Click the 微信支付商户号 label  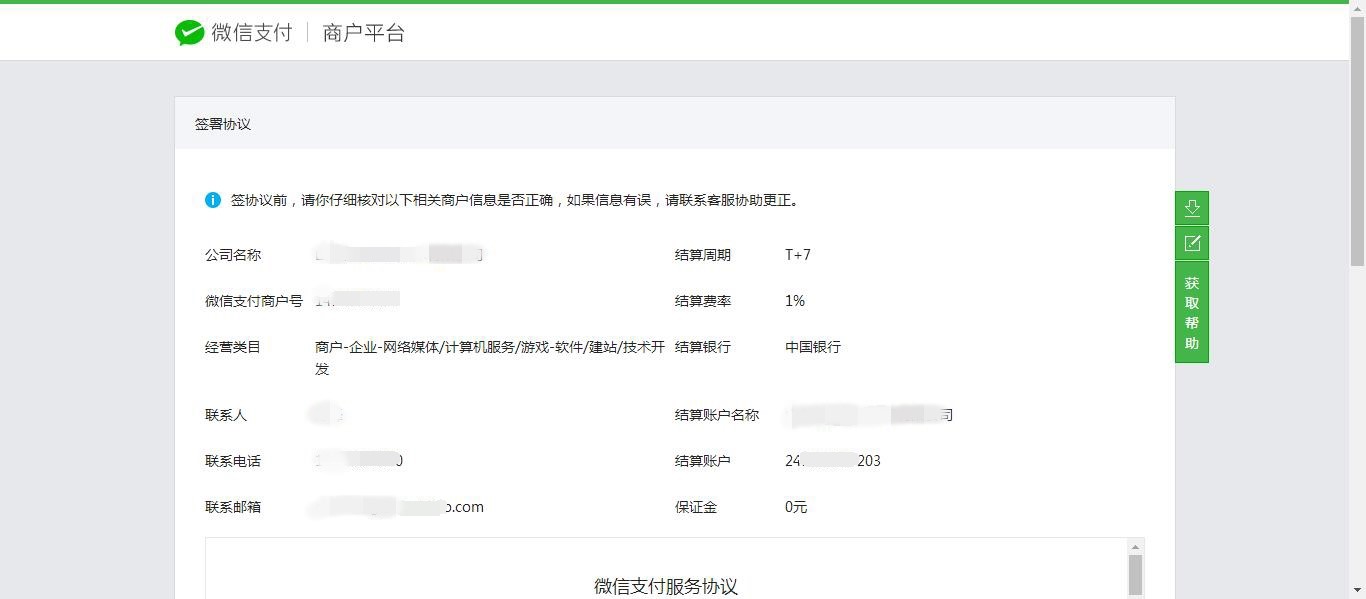(x=254, y=301)
